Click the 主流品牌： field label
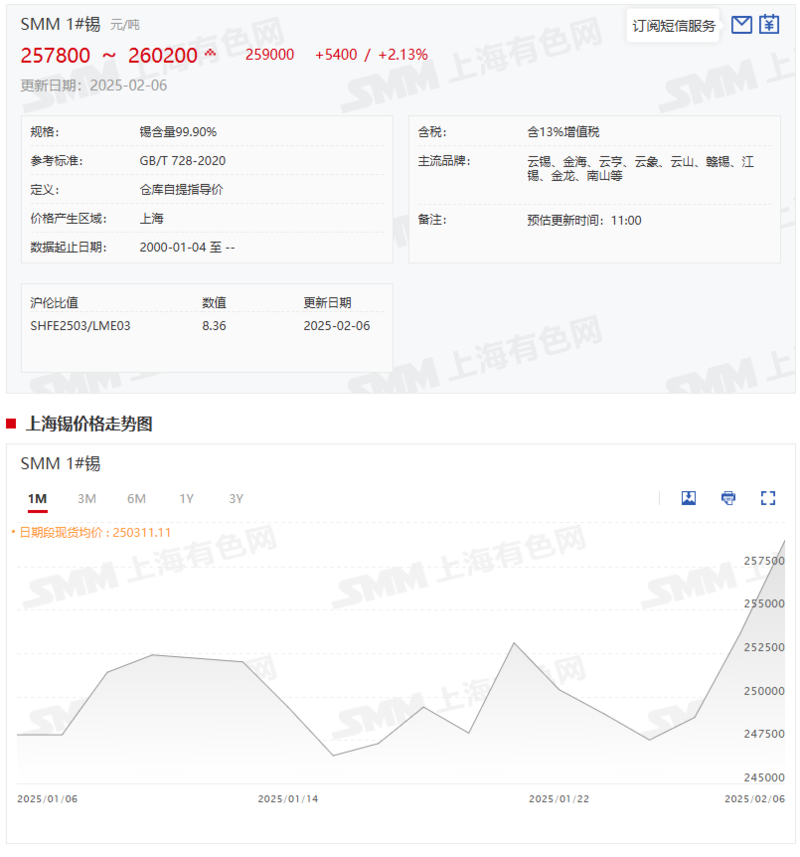 point(444,161)
